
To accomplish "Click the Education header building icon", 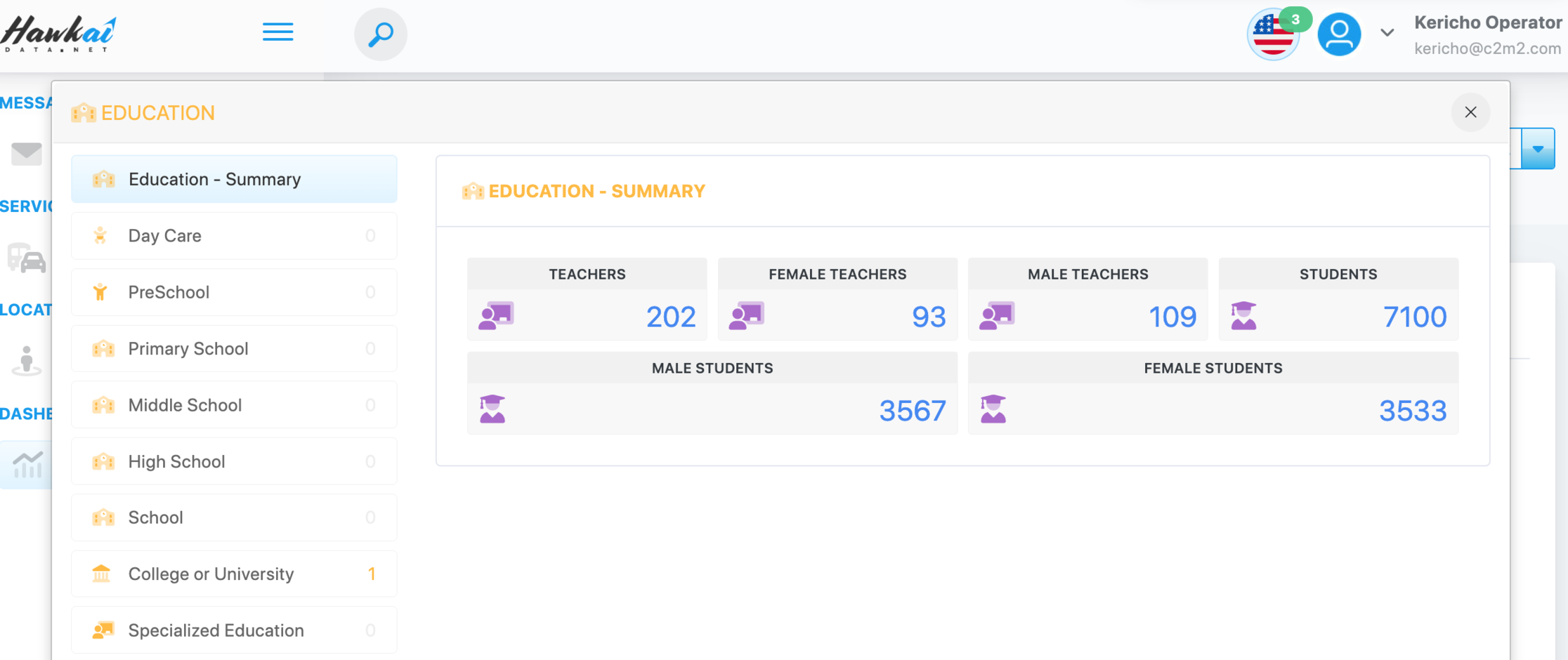I will pyautogui.click(x=84, y=112).
